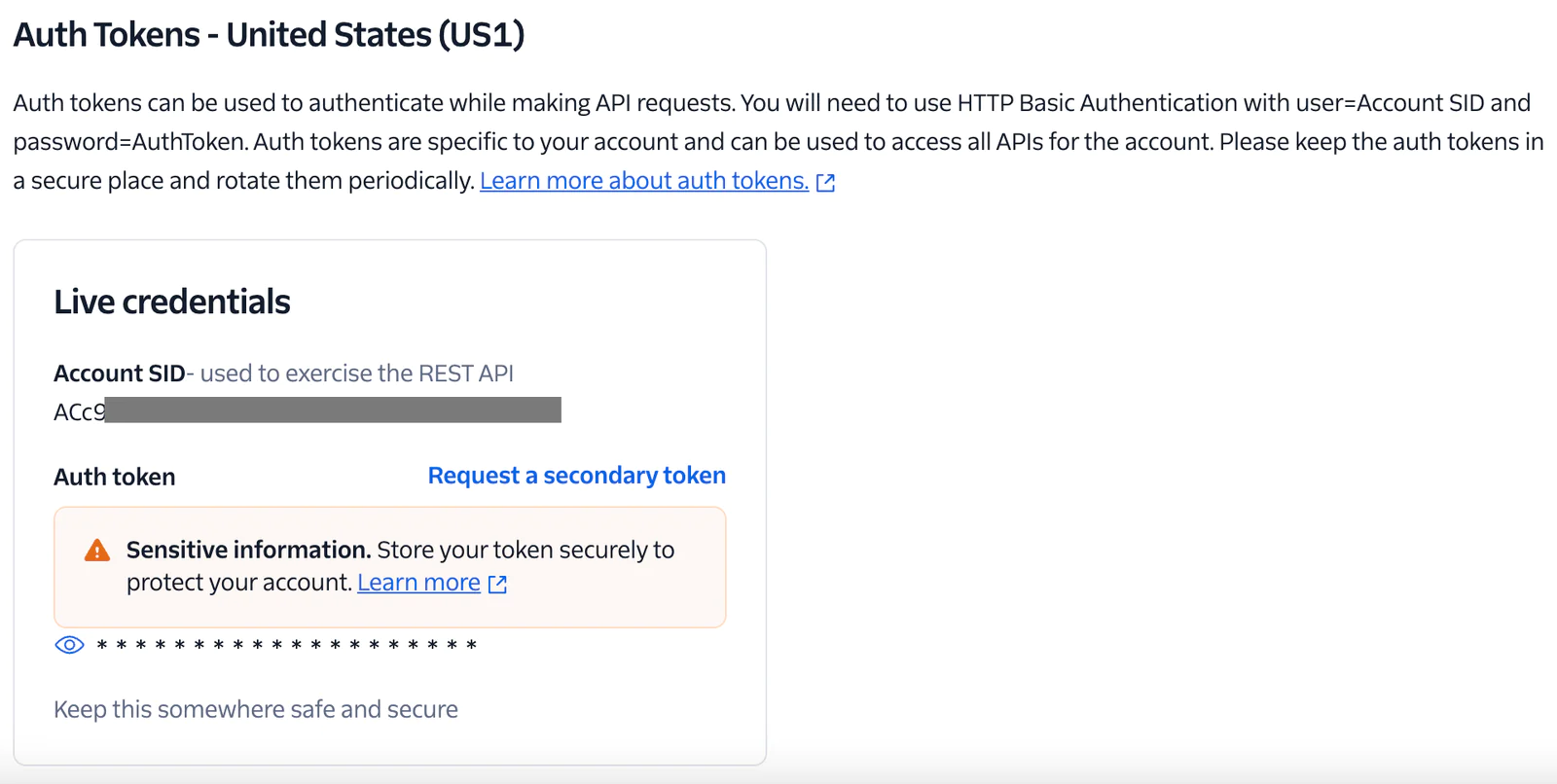Follow the "Learn more" link in the warning box

pyautogui.click(x=418, y=583)
